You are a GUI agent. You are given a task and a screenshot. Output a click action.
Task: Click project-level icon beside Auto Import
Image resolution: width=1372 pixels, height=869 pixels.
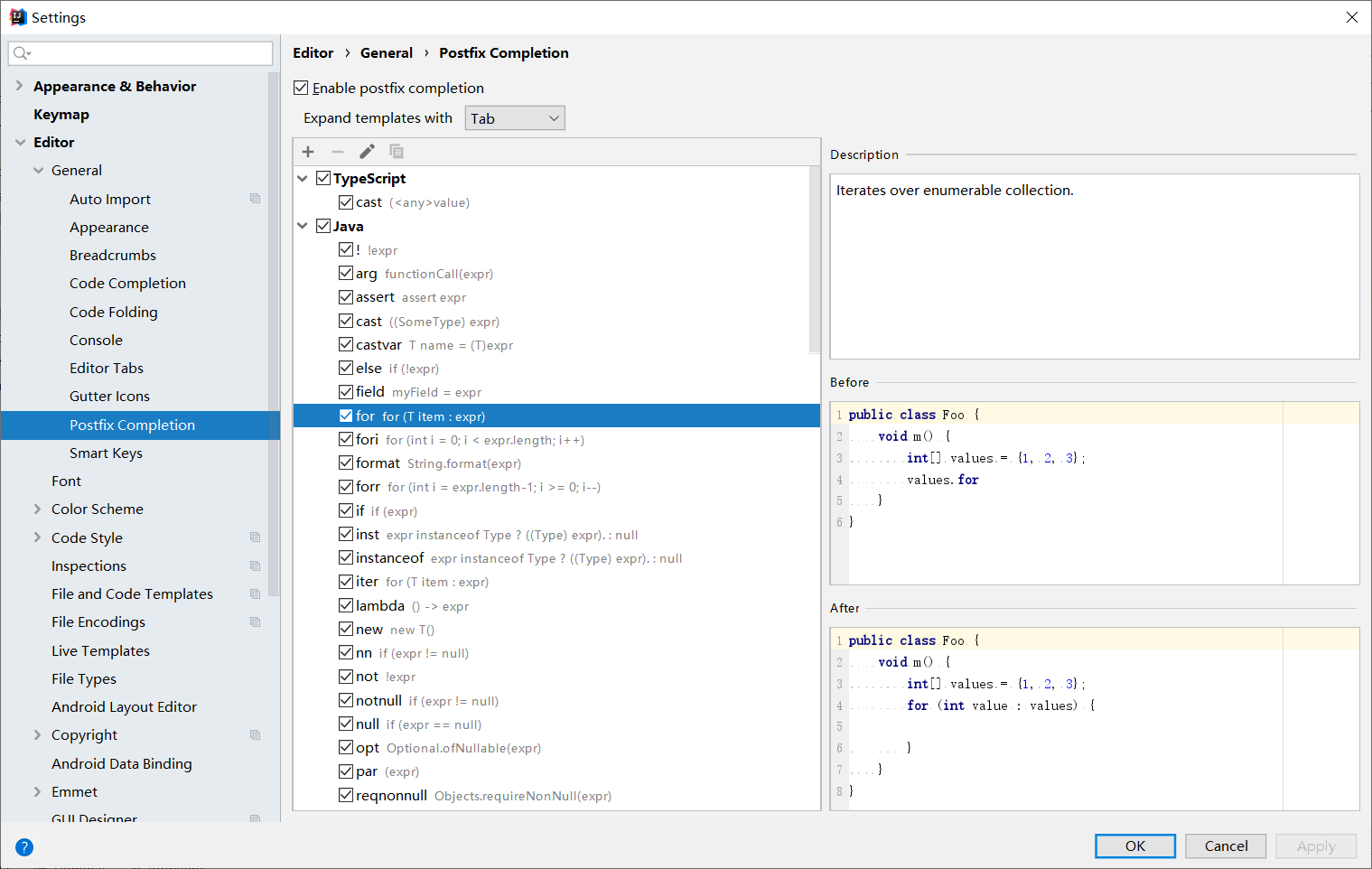(x=256, y=199)
